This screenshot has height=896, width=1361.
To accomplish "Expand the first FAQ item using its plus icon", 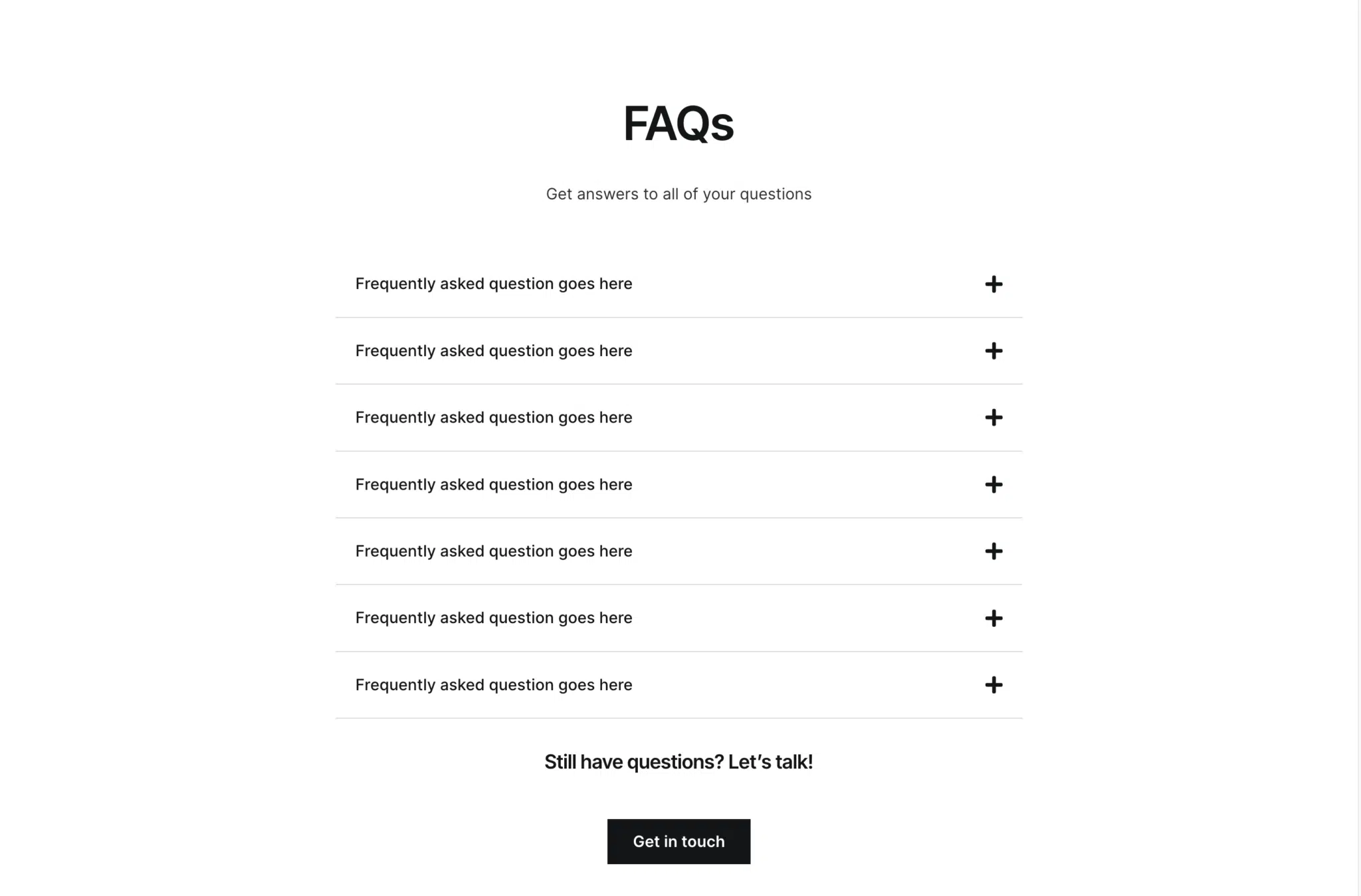I will [x=994, y=284].
